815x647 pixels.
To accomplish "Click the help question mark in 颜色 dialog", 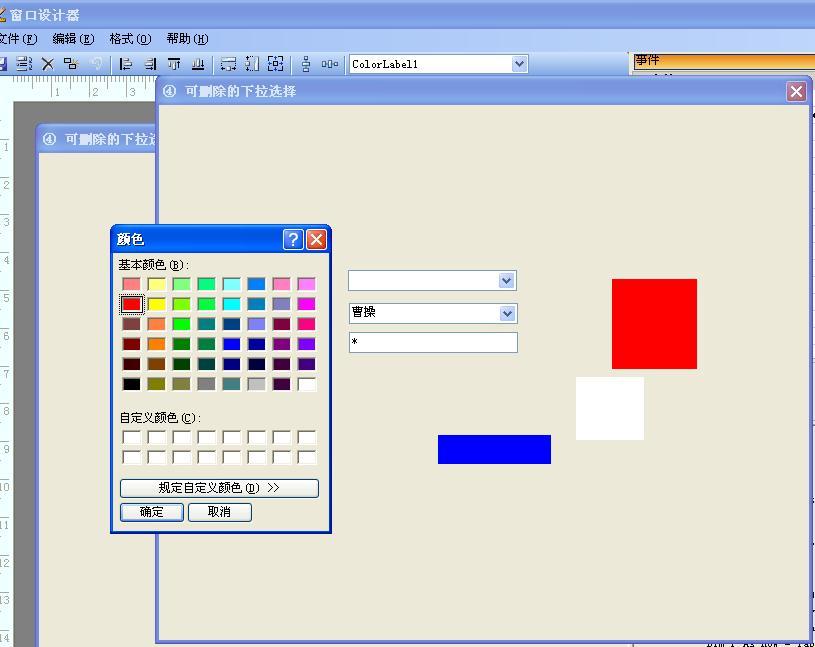I will [x=293, y=239].
